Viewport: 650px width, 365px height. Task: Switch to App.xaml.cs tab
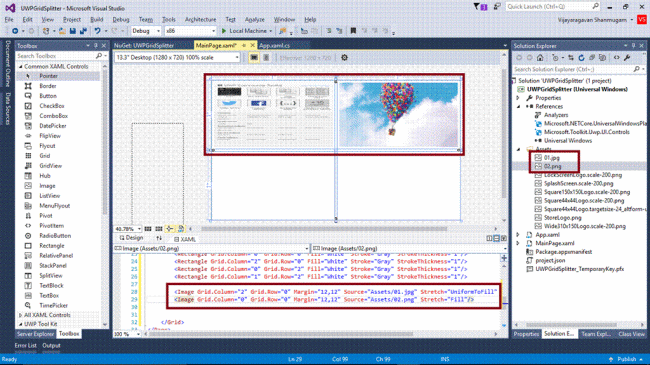(x=274, y=46)
